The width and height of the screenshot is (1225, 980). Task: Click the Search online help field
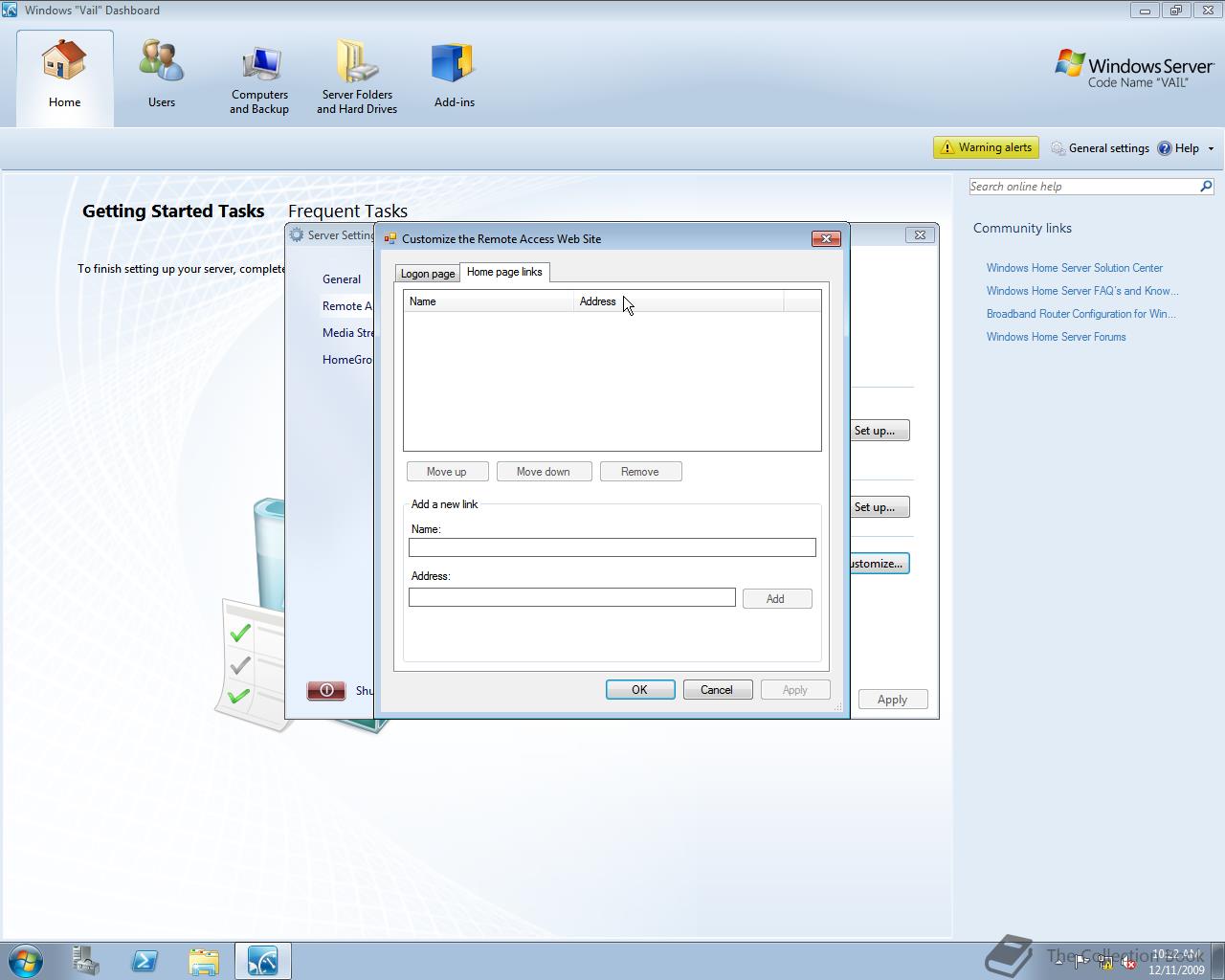click(1081, 187)
